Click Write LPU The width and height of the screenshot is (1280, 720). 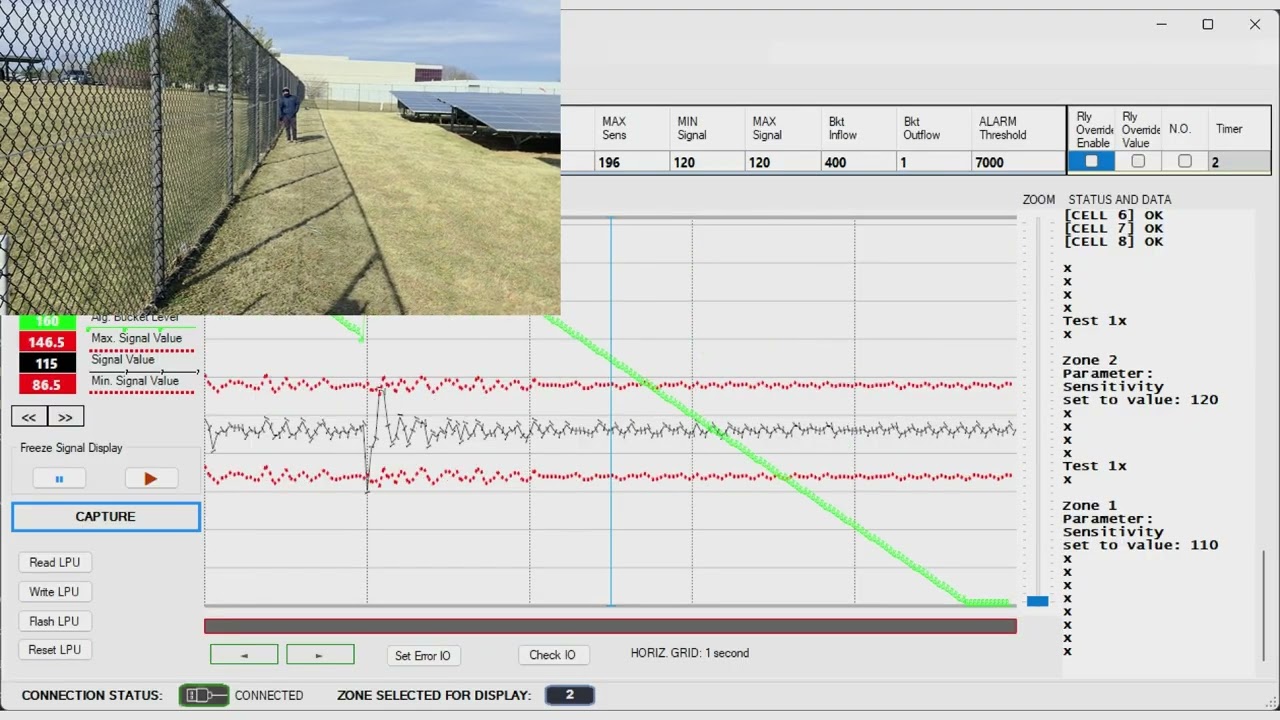(55, 592)
